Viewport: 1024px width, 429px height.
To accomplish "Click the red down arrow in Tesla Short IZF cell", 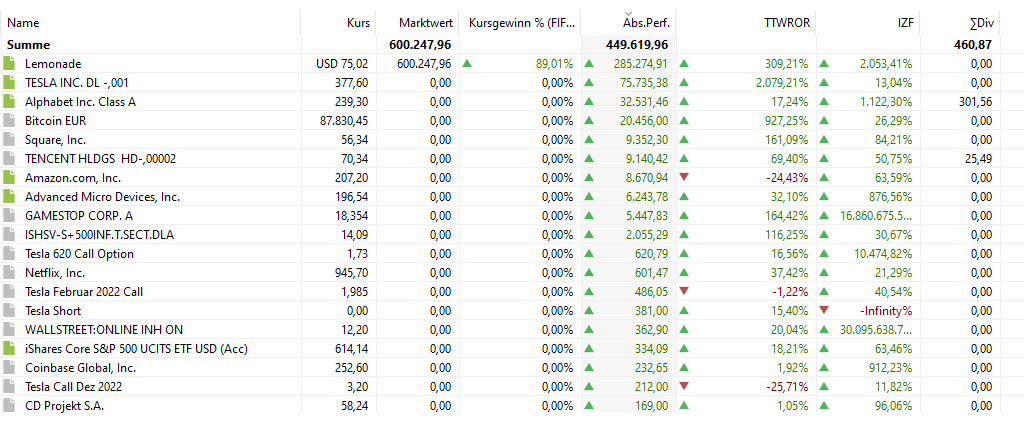I will (824, 311).
